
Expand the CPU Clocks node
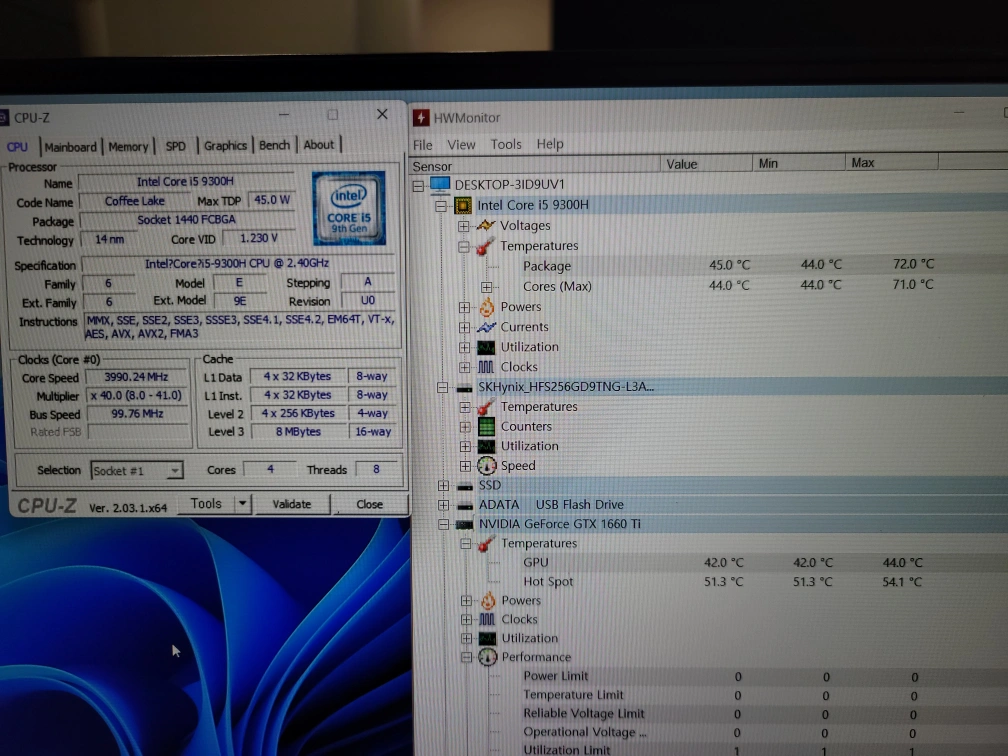tap(464, 367)
